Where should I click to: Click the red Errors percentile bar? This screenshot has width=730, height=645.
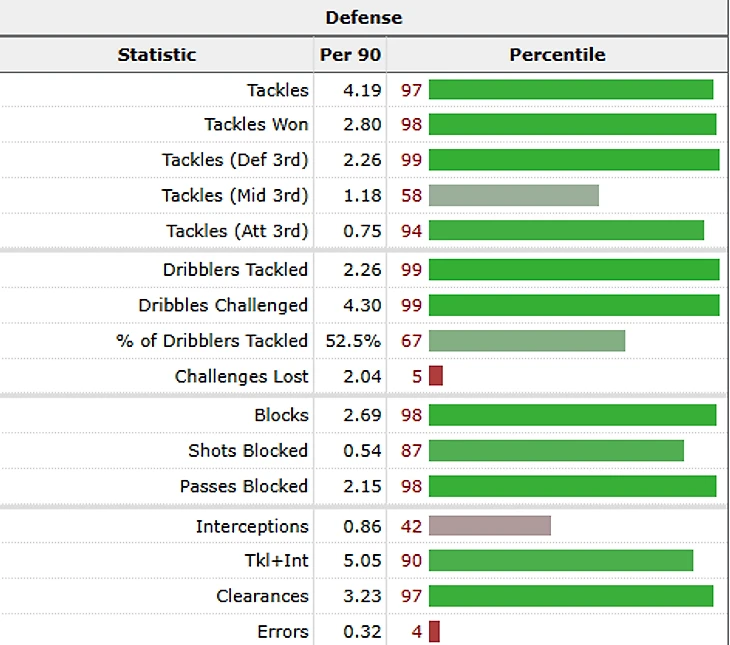tap(435, 631)
